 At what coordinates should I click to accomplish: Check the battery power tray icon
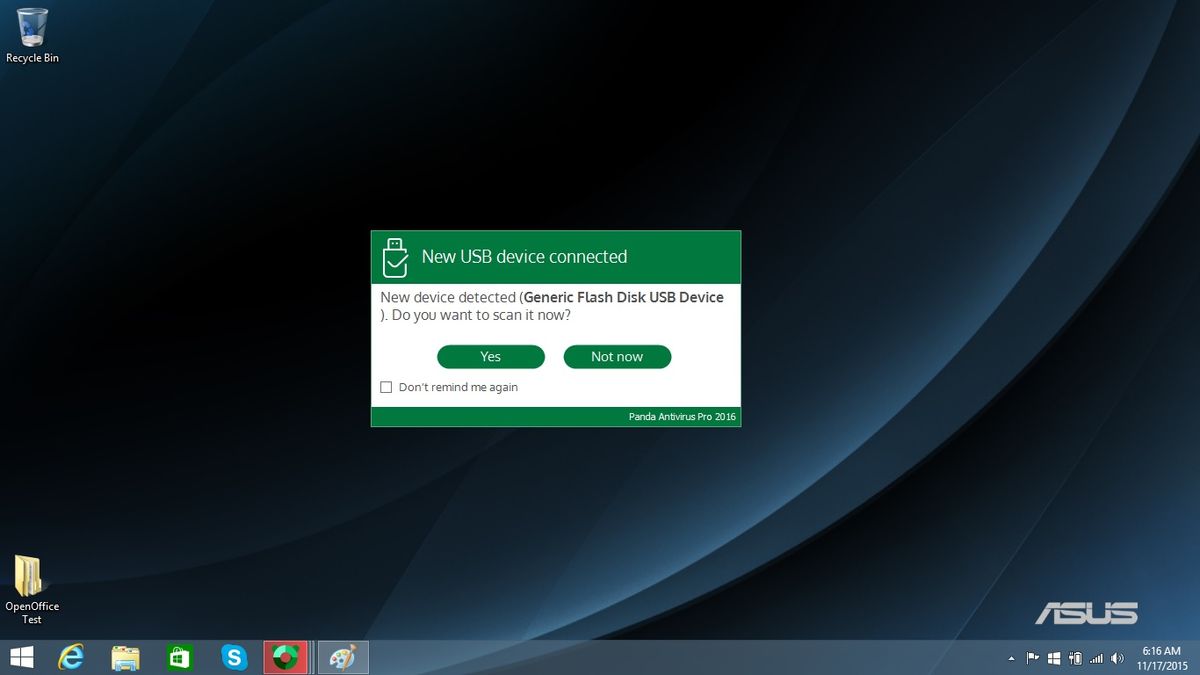1075,658
